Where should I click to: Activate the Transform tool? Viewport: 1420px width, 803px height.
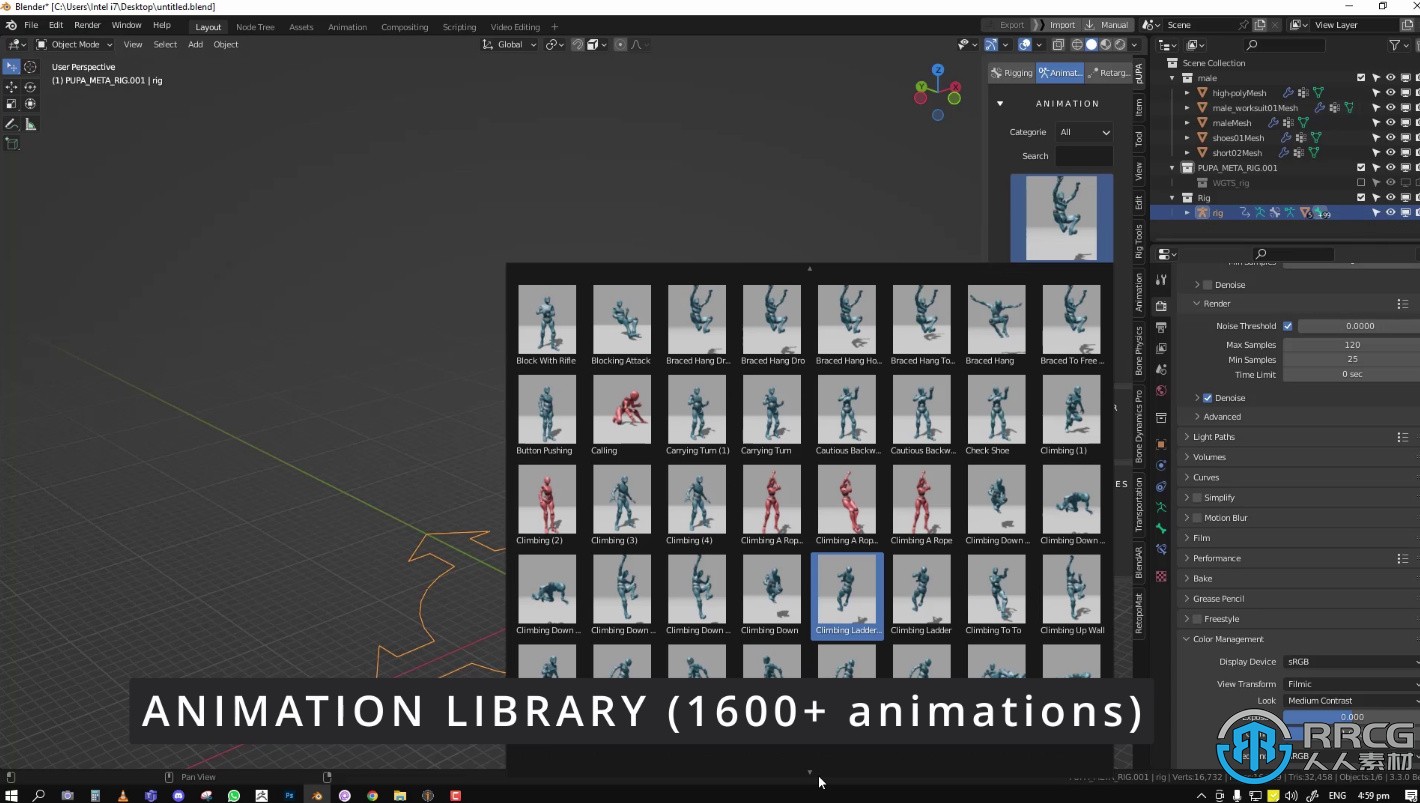[30, 104]
